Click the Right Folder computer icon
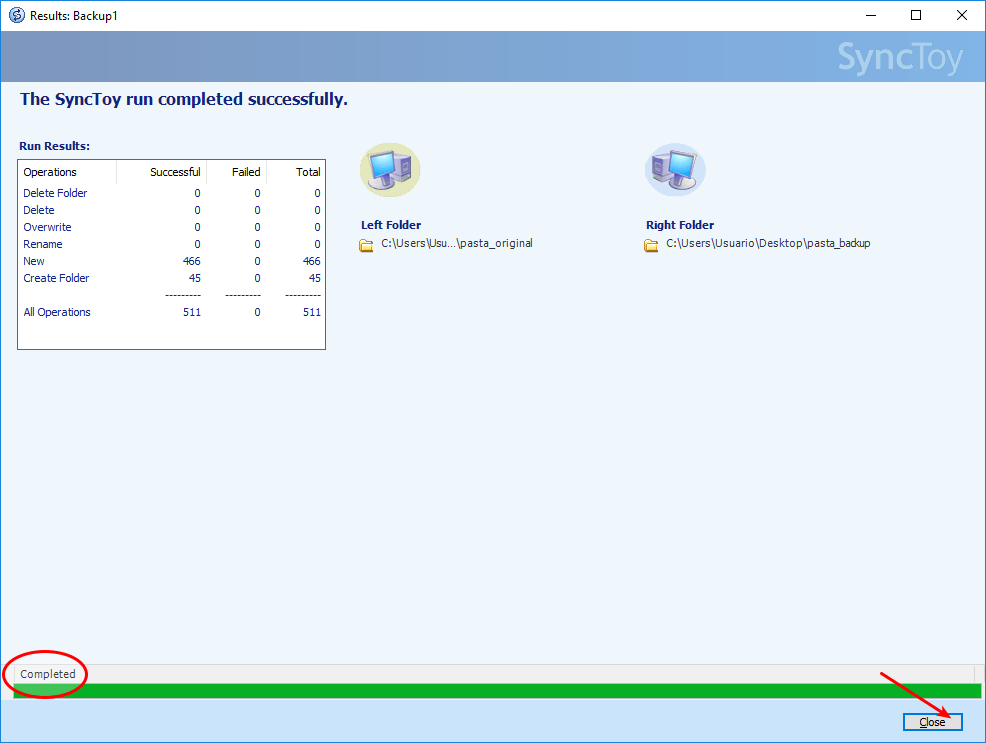Screen dimensions: 986x743 point(675,170)
